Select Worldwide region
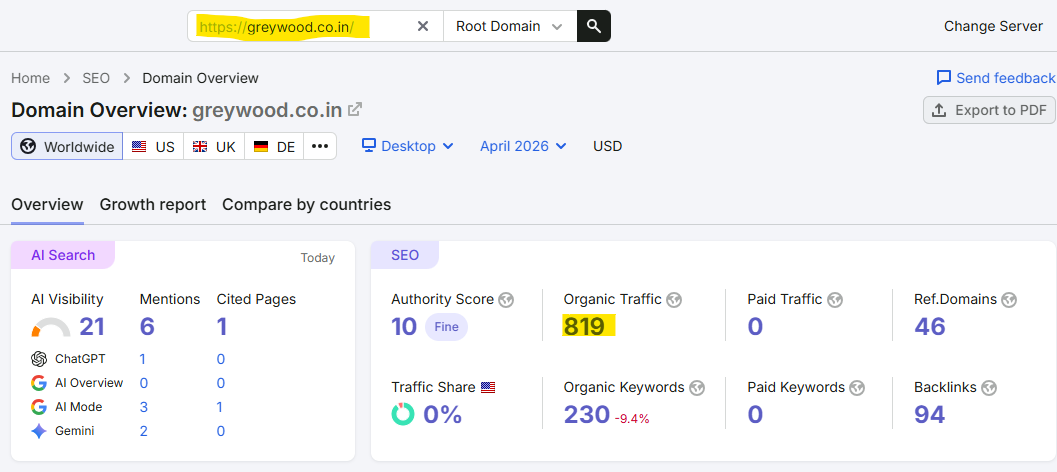The height and width of the screenshot is (472, 1057). [x=67, y=146]
